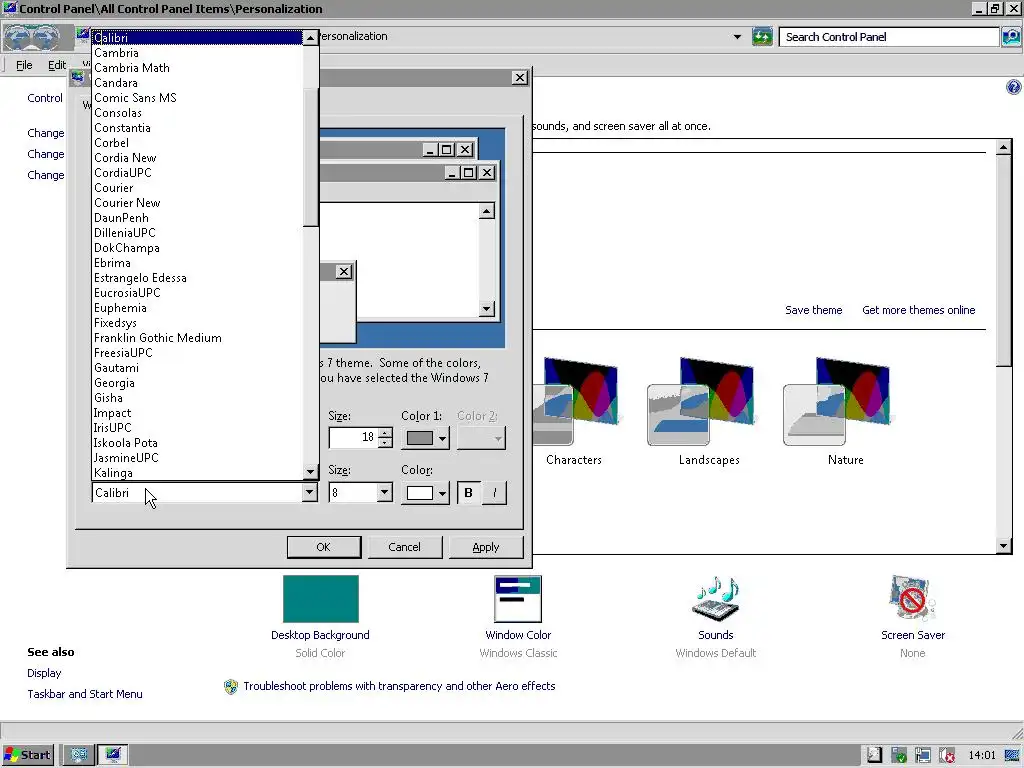Click the themes list scroll-up arrow
This screenshot has width=1024, height=768.
point(1004,148)
